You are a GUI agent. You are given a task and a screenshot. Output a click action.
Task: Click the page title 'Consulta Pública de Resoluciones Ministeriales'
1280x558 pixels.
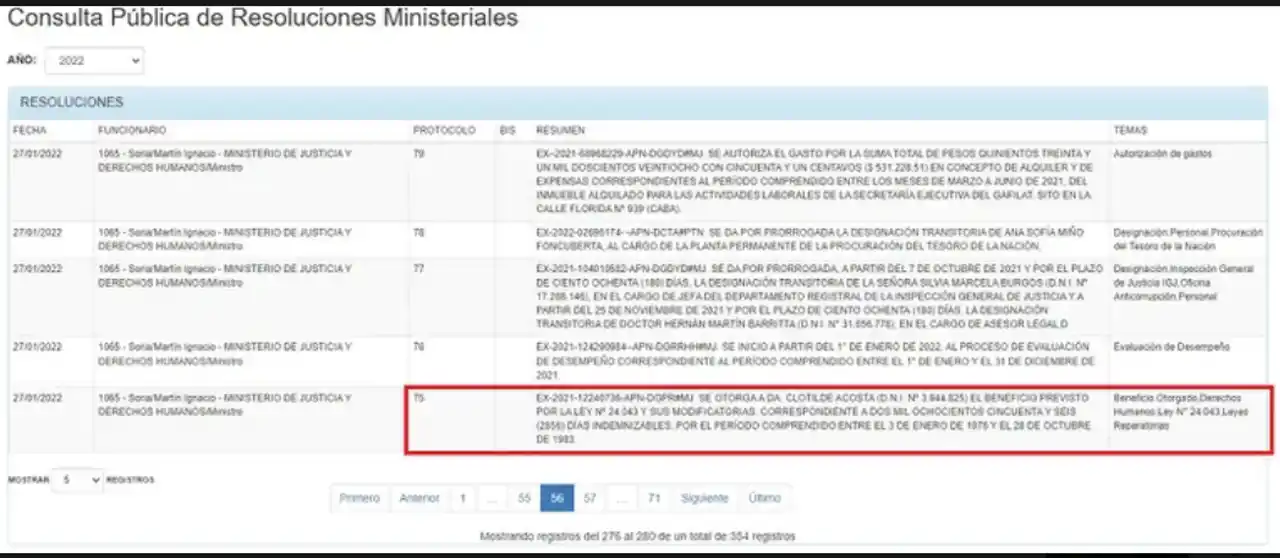(x=263, y=18)
